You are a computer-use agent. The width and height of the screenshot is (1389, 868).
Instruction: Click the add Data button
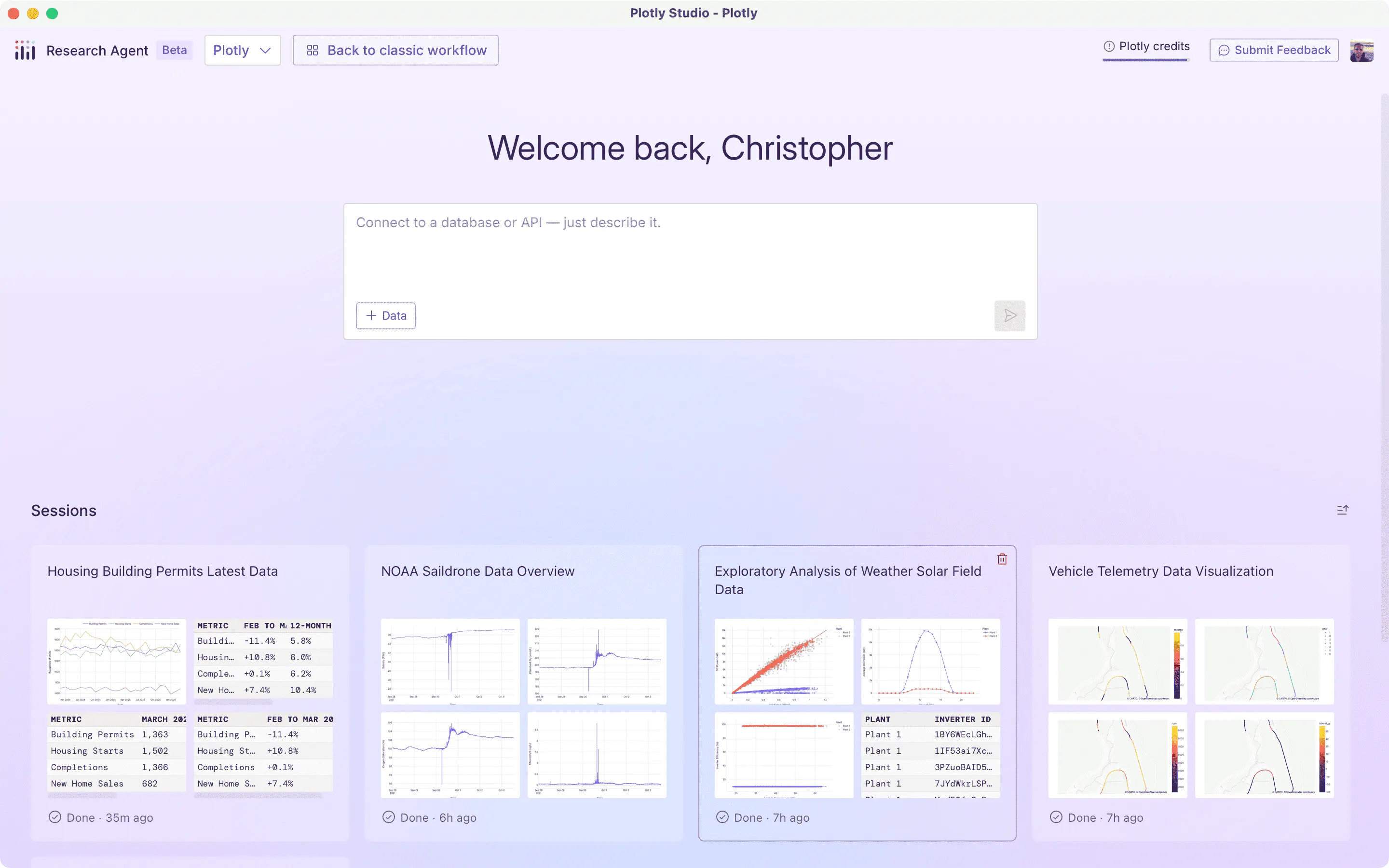(x=386, y=316)
